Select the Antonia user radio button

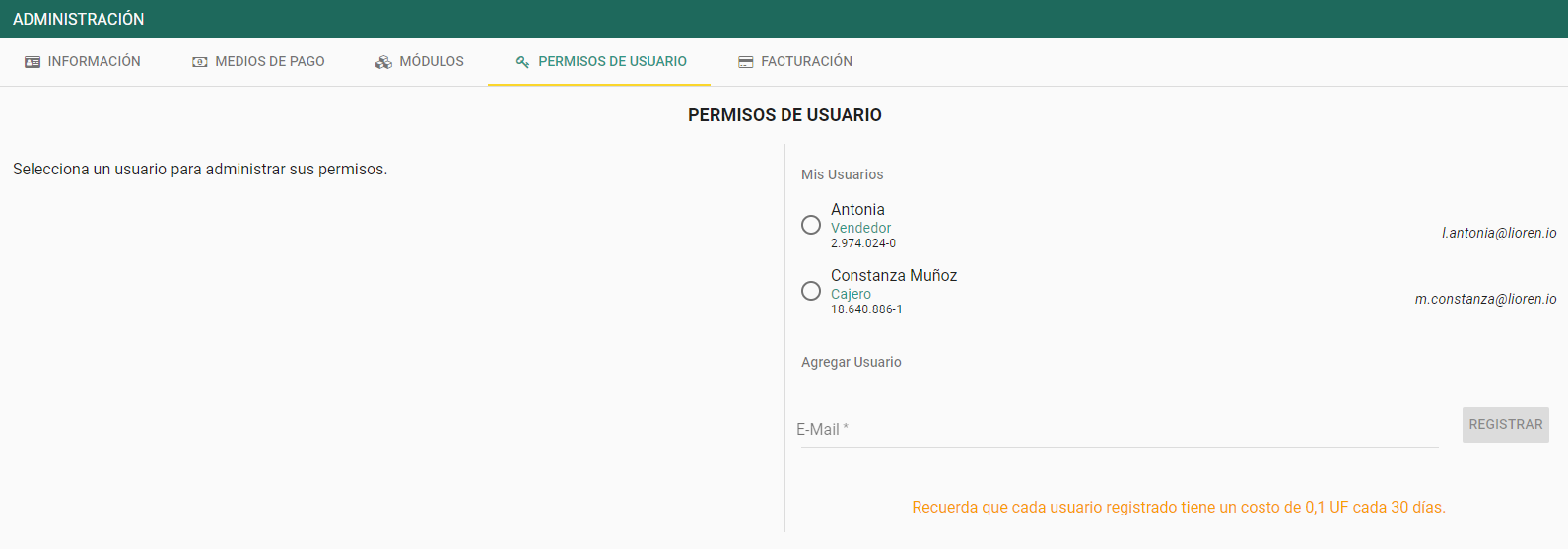[x=811, y=225]
